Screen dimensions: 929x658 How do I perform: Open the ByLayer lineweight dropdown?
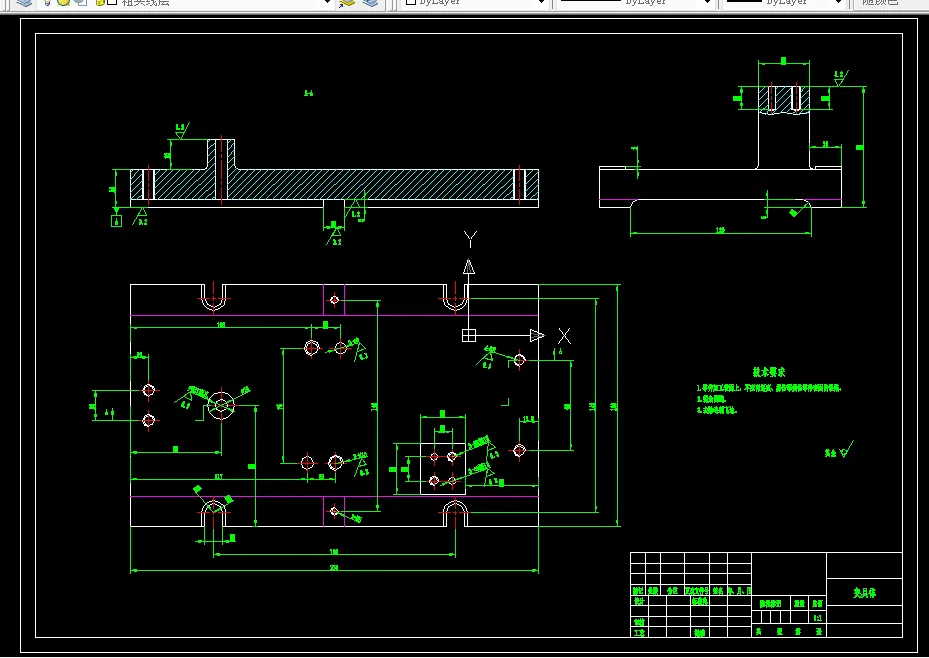click(x=784, y=2)
